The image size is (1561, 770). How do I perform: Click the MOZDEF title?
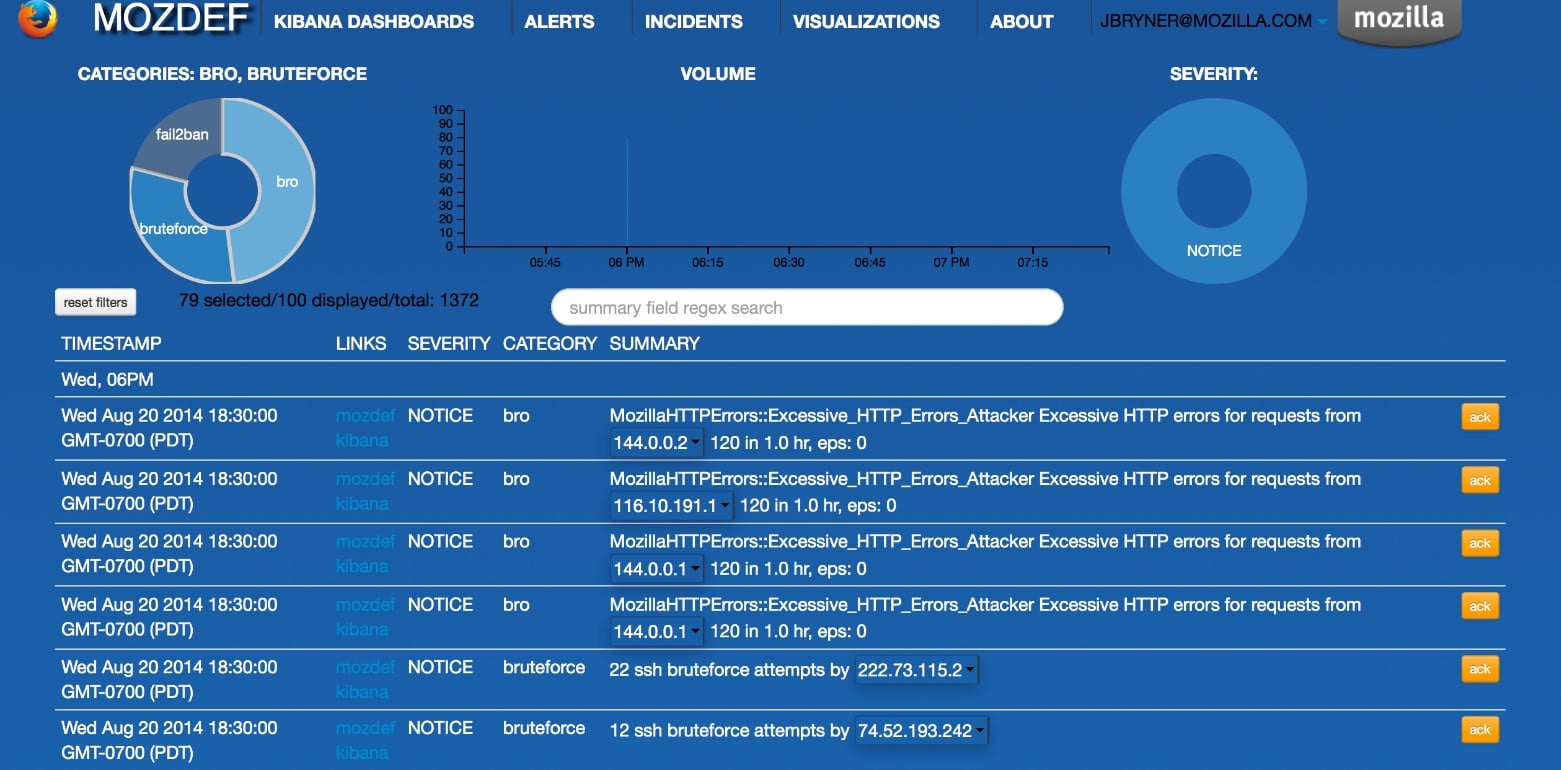[170, 19]
